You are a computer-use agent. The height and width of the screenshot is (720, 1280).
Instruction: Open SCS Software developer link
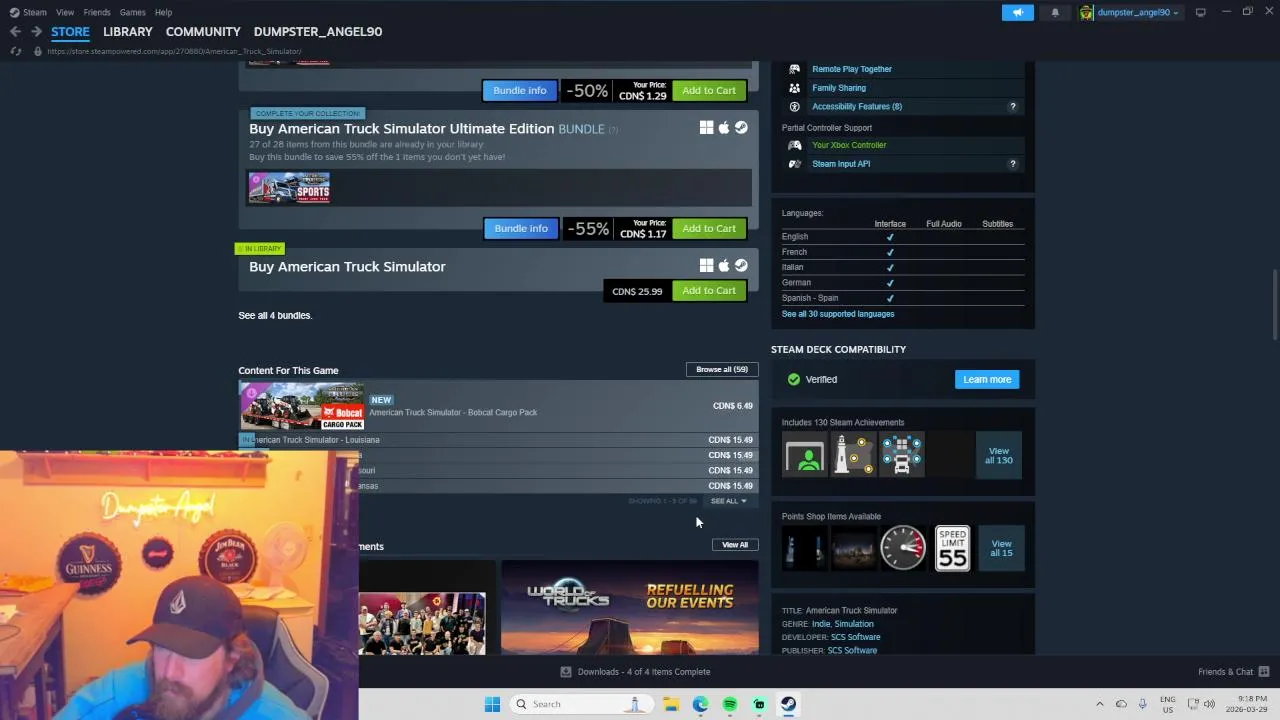[856, 637]
